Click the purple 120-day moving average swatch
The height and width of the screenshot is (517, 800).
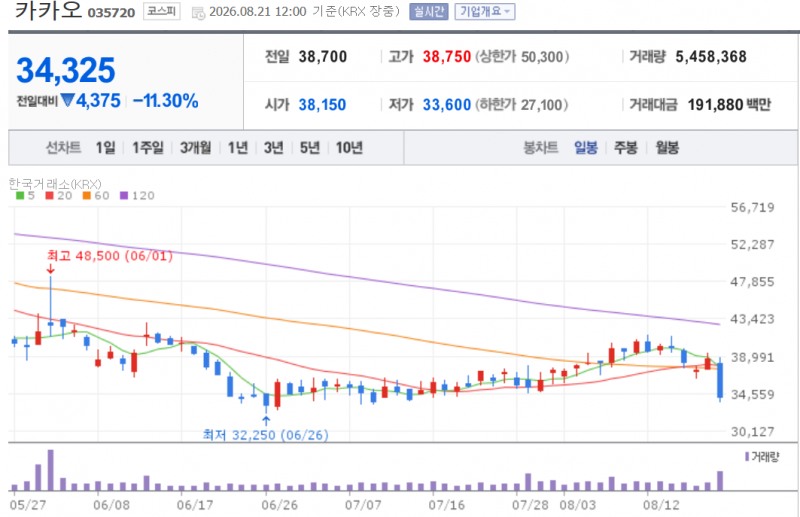(x=124, y=195)
